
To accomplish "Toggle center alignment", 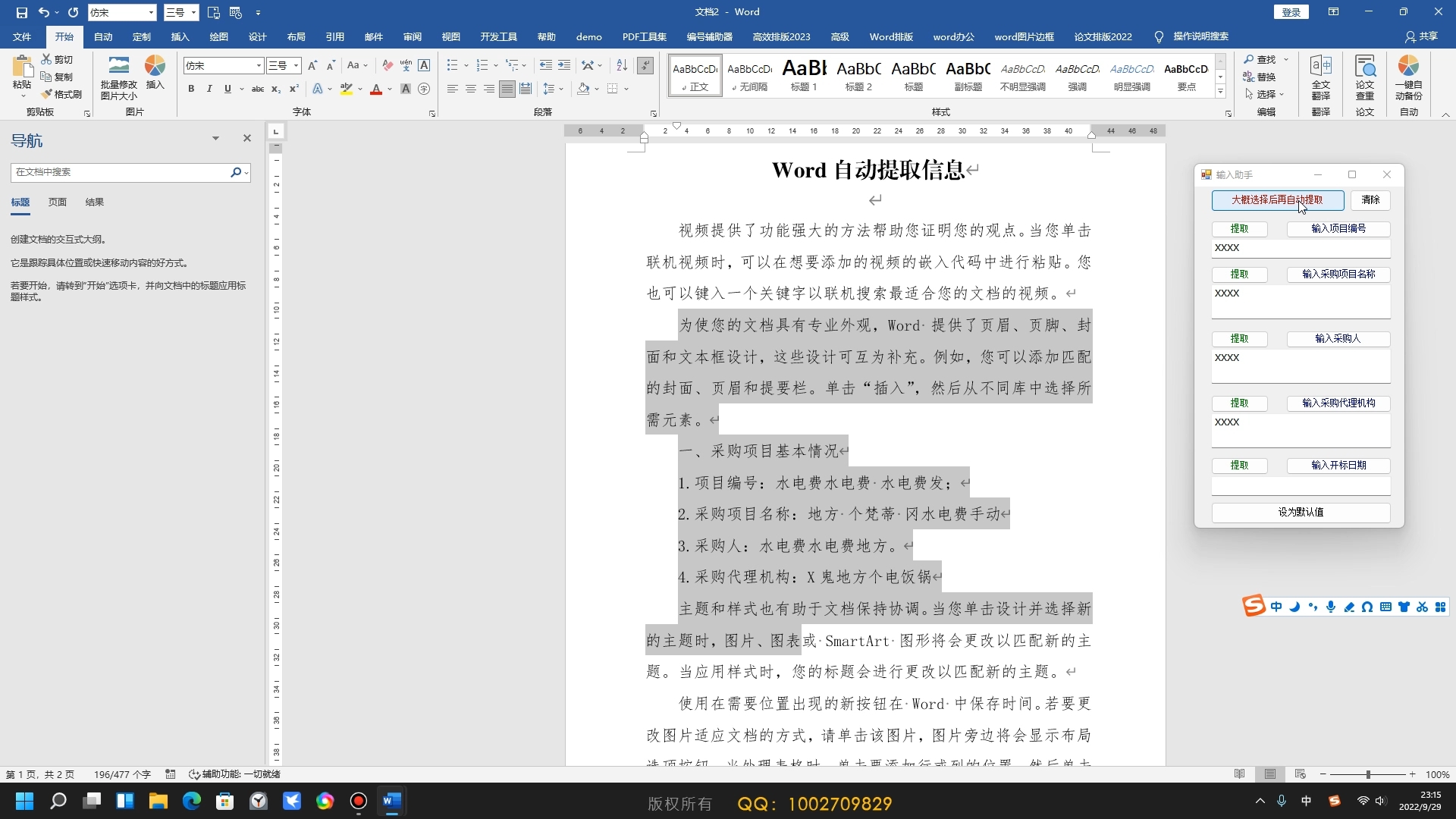I will [471, 89].
